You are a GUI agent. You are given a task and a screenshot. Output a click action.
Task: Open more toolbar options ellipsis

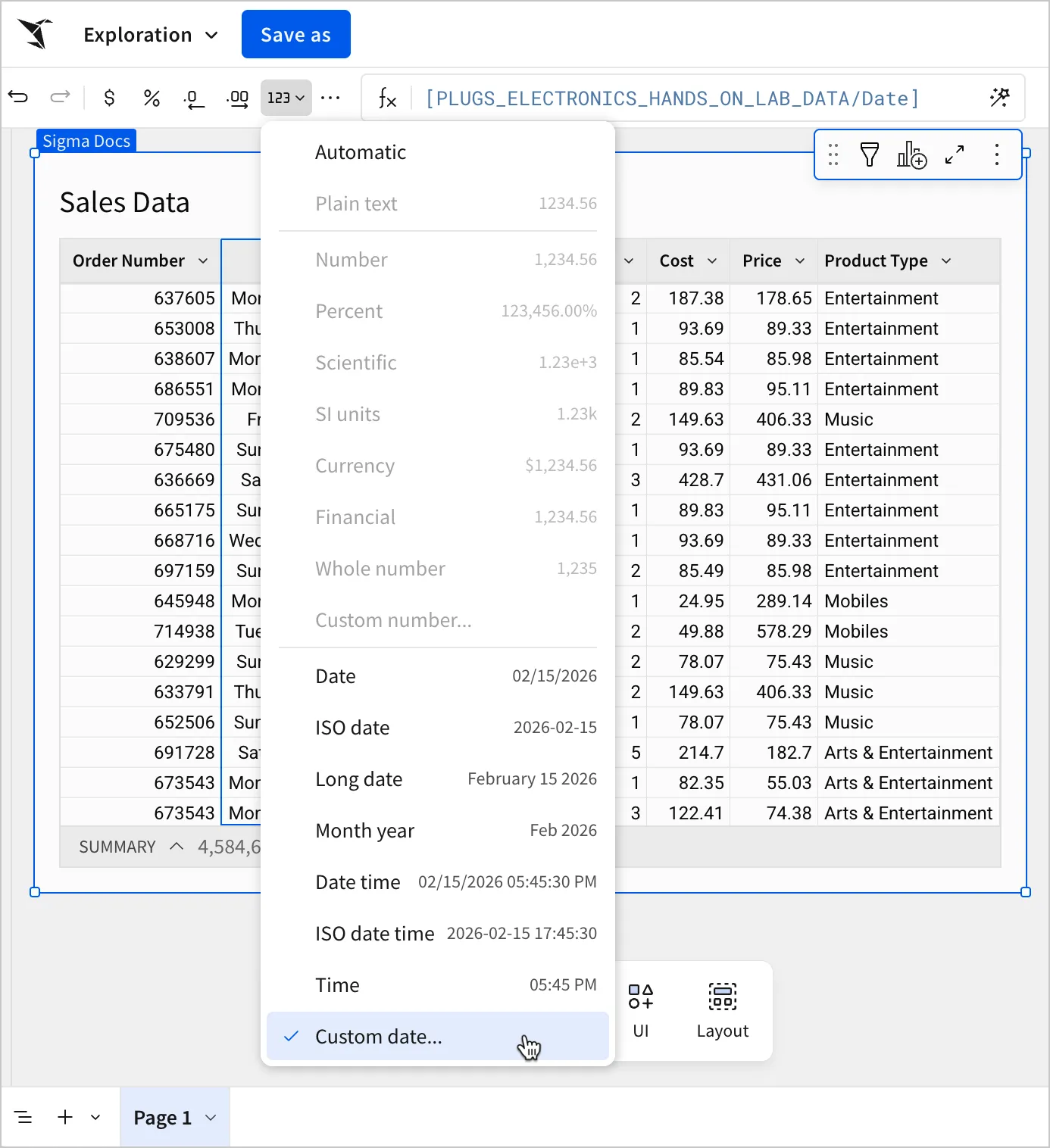coord(330,98)
